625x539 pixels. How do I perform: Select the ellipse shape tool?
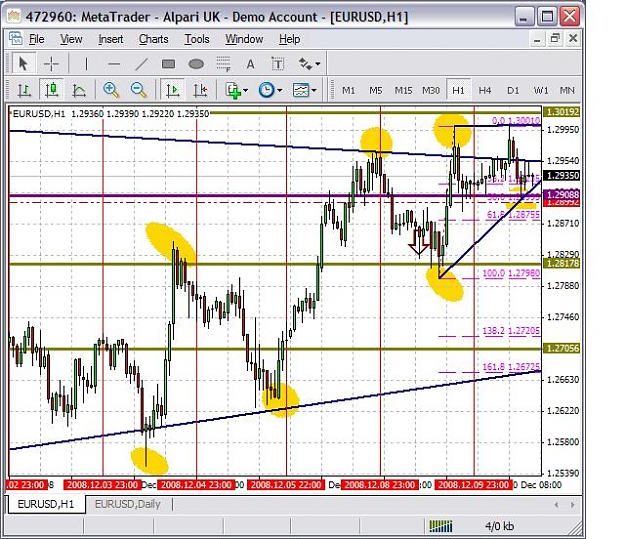click(196, 64)
